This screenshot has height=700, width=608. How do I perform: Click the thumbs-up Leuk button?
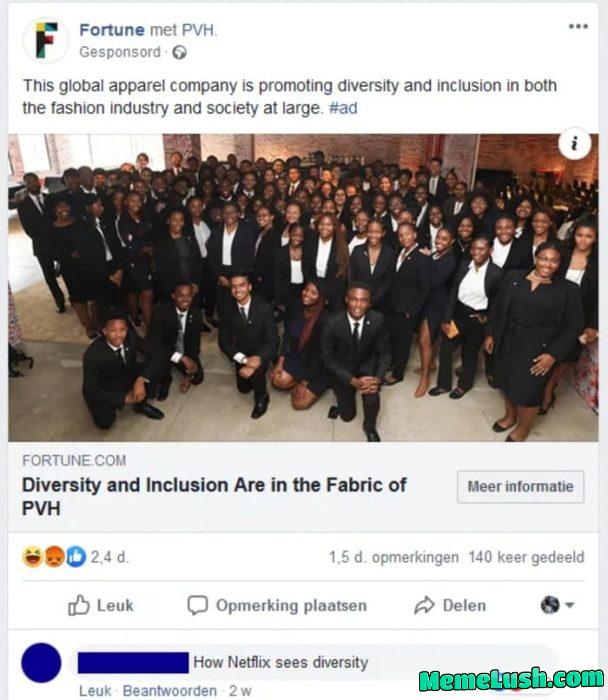[x=100, y=605]
